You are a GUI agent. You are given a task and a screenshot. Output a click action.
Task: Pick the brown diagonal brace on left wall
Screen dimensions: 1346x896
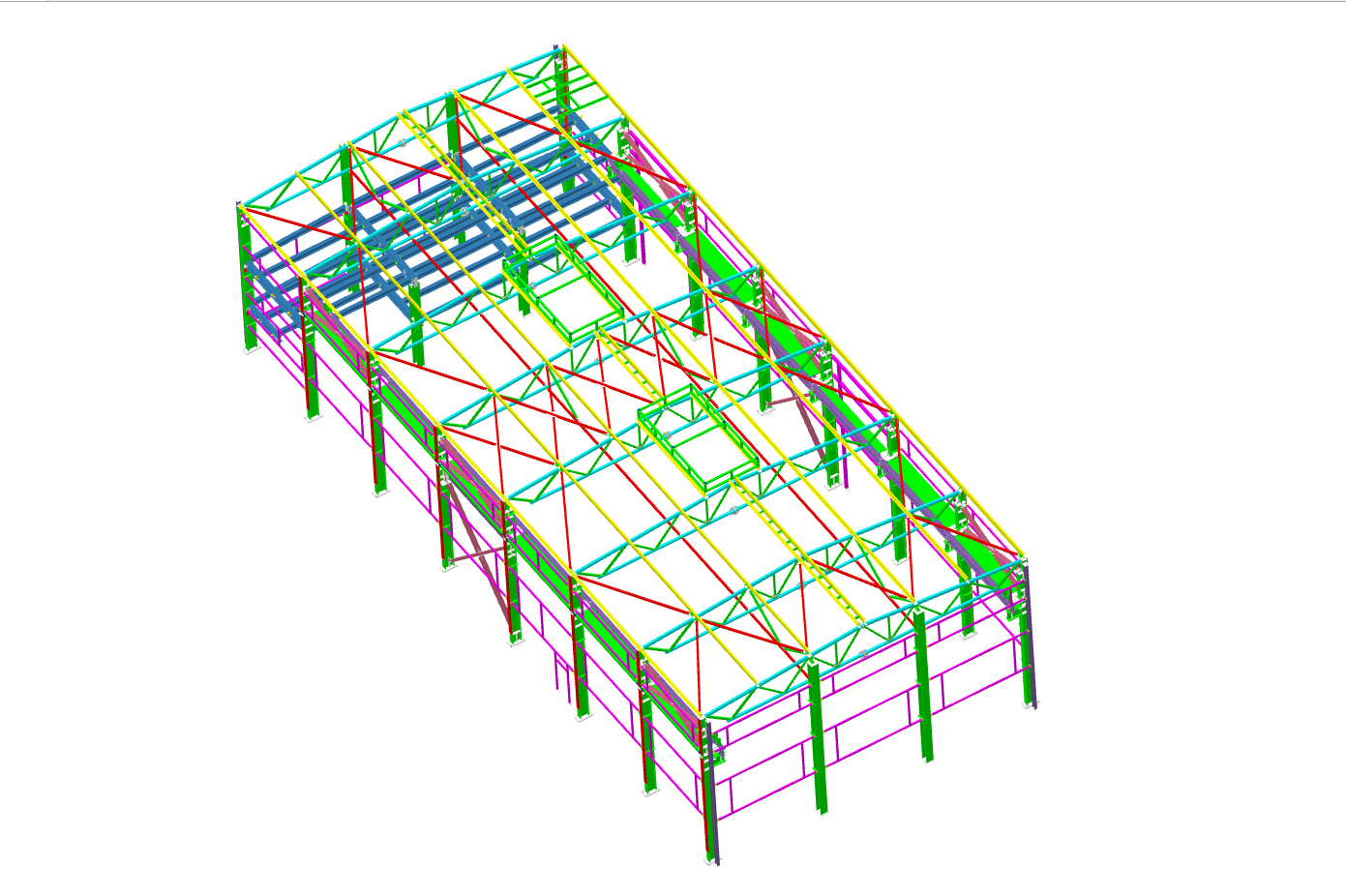(x=480, y=553)
